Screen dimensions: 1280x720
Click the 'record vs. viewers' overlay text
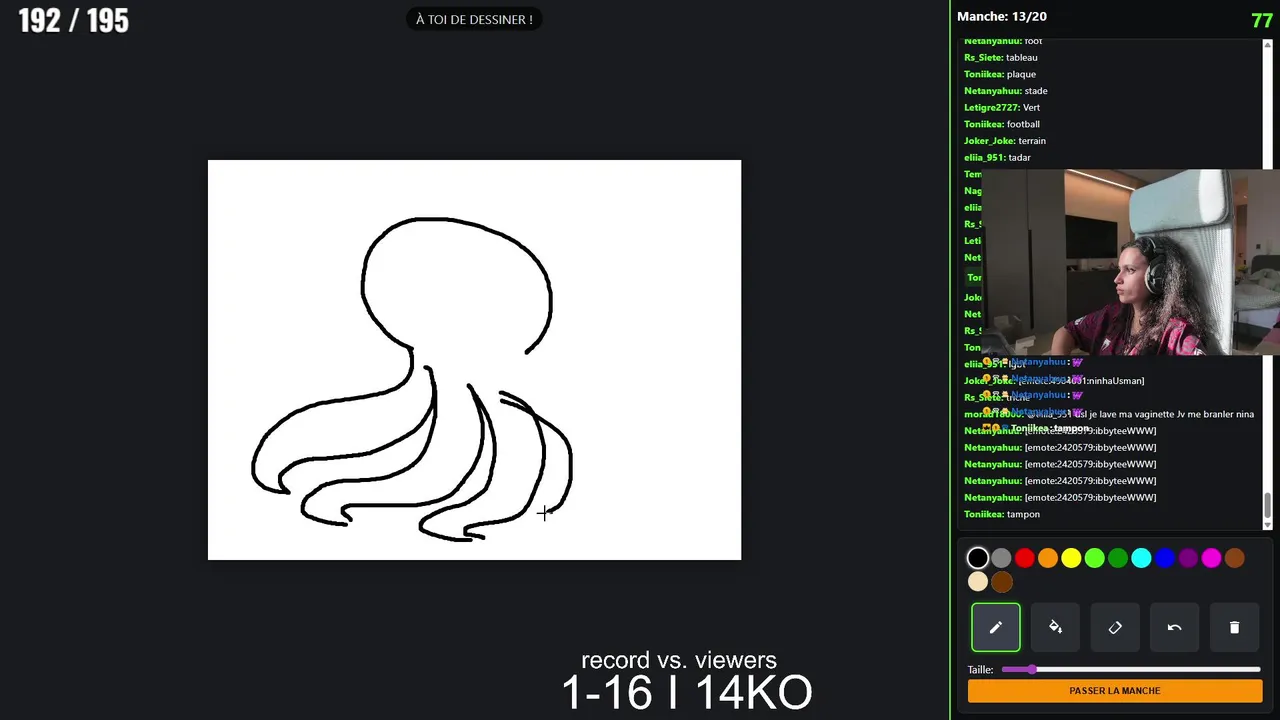(679, 660)
